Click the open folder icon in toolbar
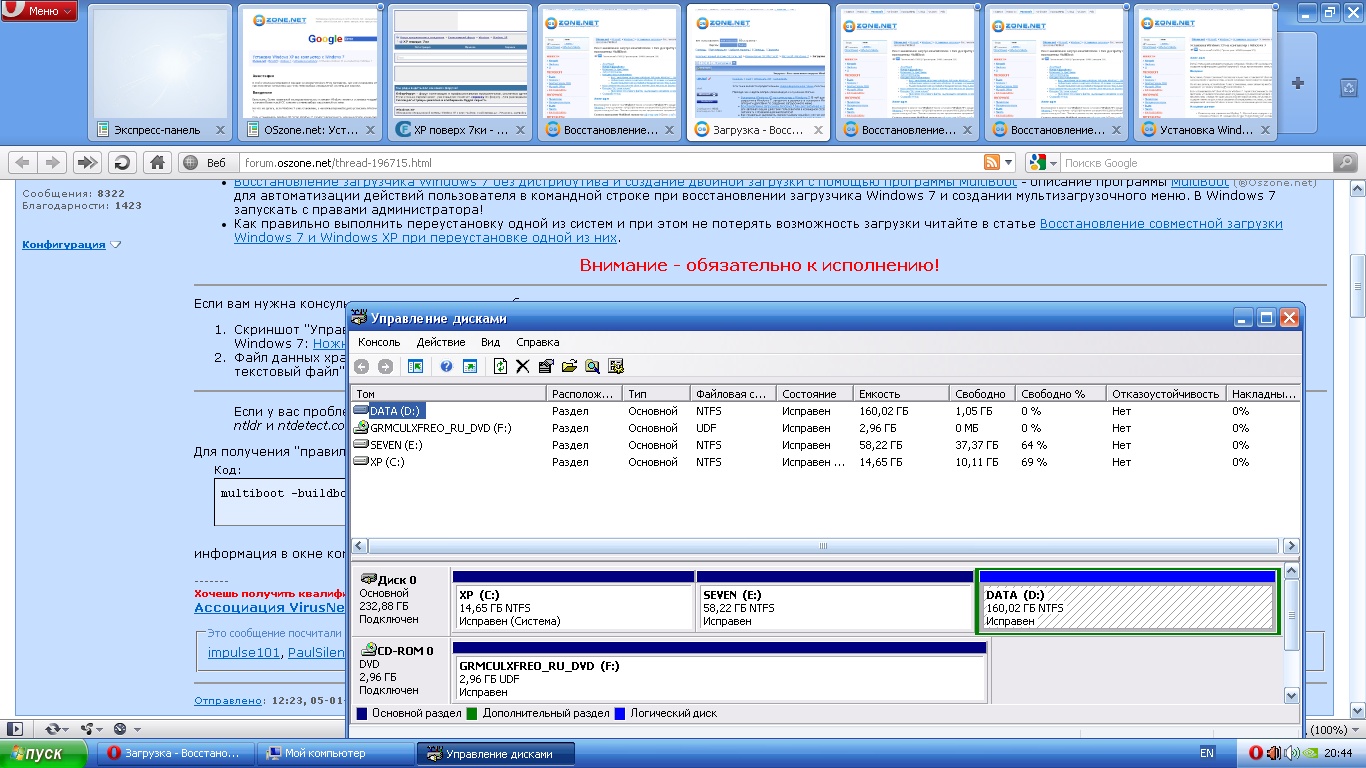This screenshot has width=1366, height=768. (x=569, y=367)
